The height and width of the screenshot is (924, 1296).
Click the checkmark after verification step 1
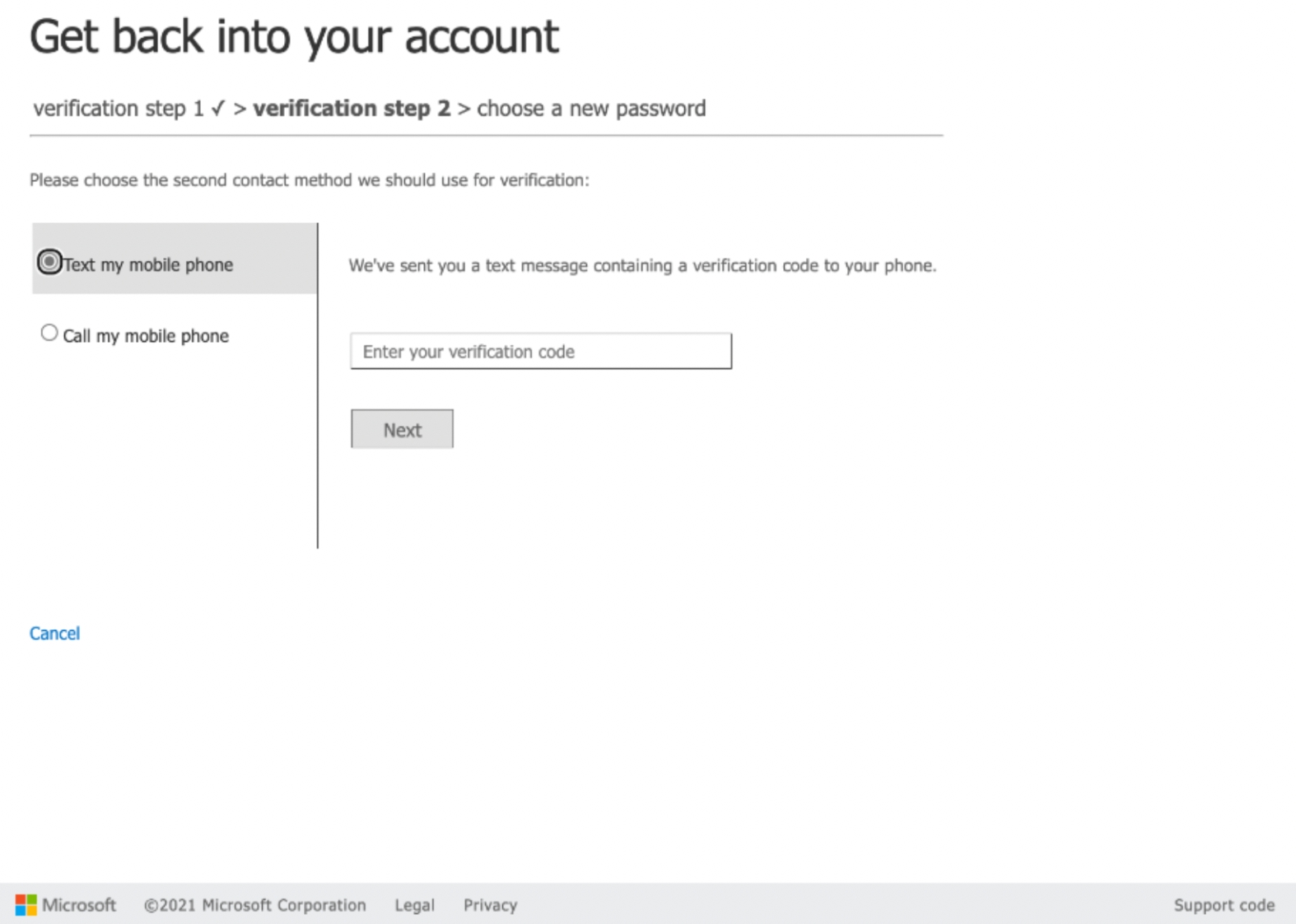point(217,109)
